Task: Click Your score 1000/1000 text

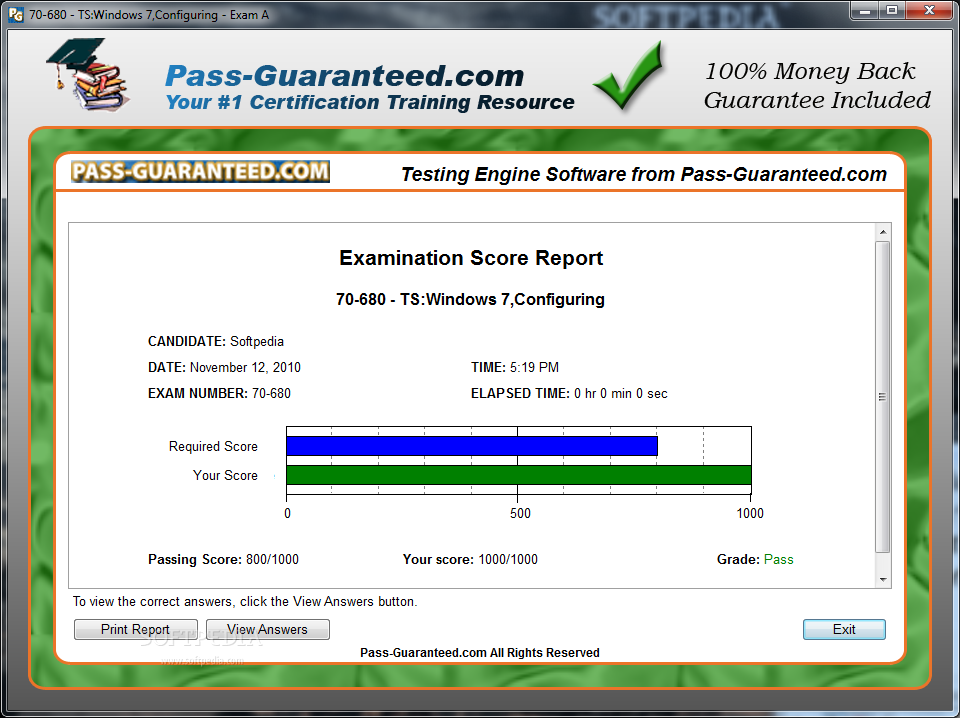Action: coord(470,559)
